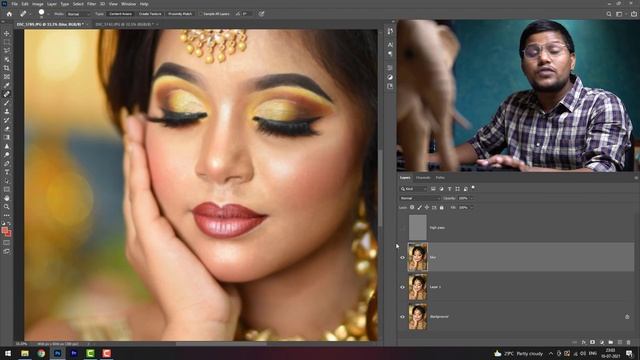Filter layers by pixel layer icon

tap(433, 189)
